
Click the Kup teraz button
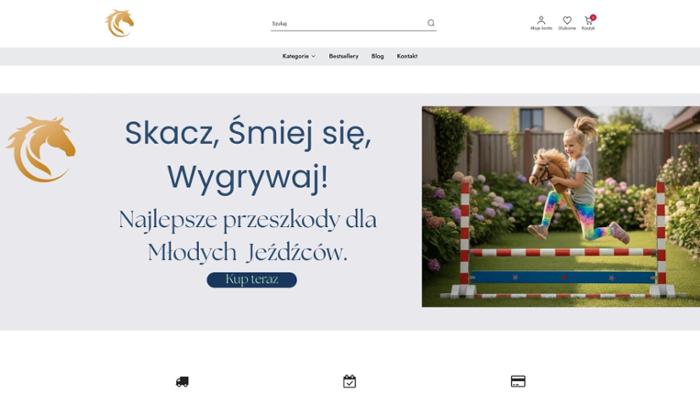click(252, 280)
